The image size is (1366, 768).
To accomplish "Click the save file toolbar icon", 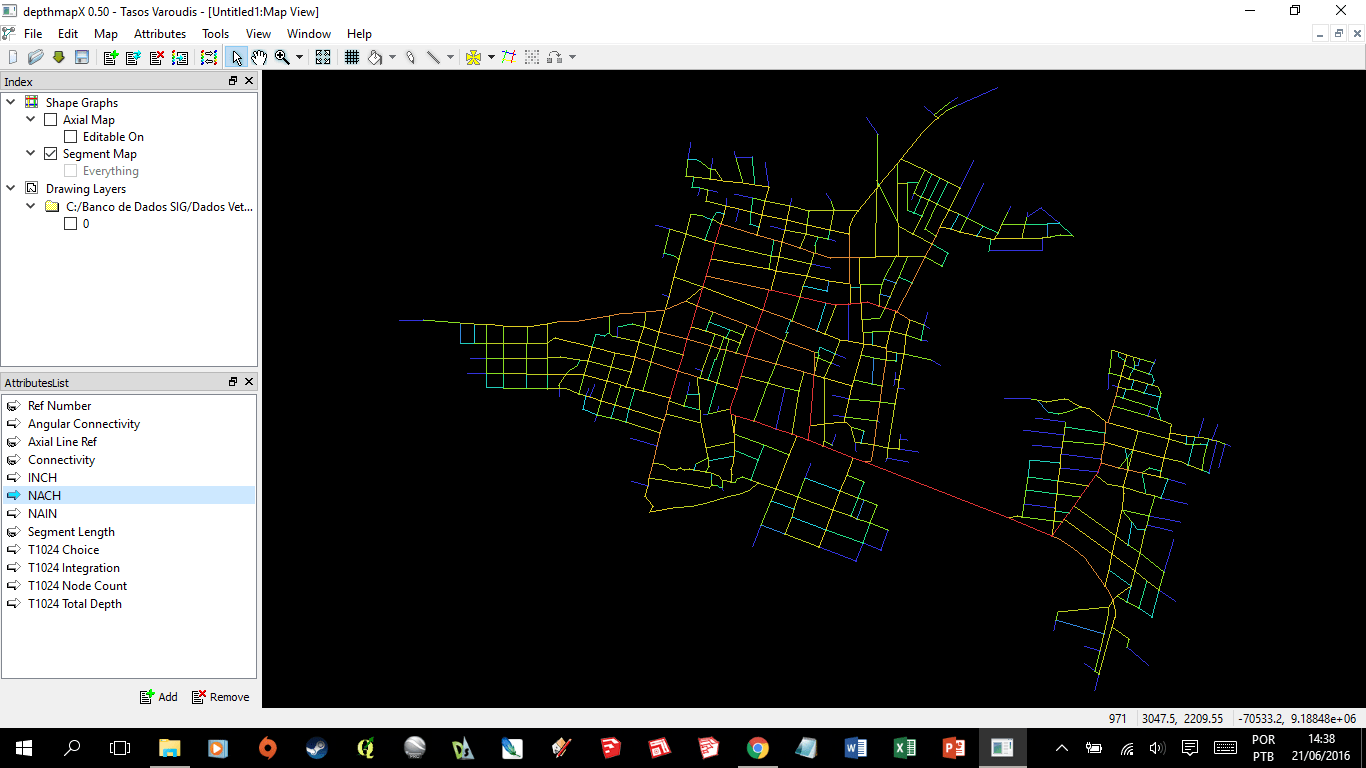I will 82,57.
